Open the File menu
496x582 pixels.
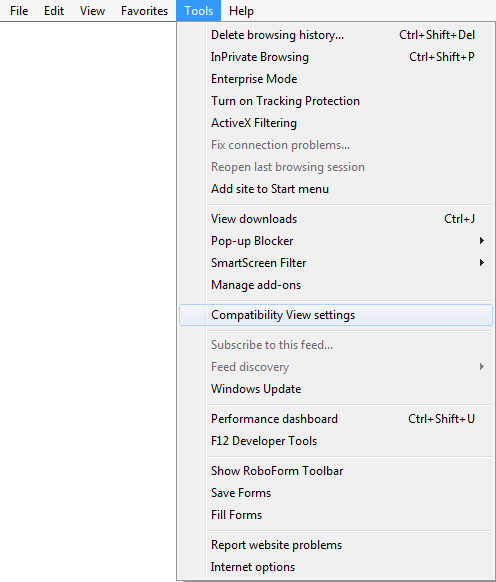click(19, 11)
